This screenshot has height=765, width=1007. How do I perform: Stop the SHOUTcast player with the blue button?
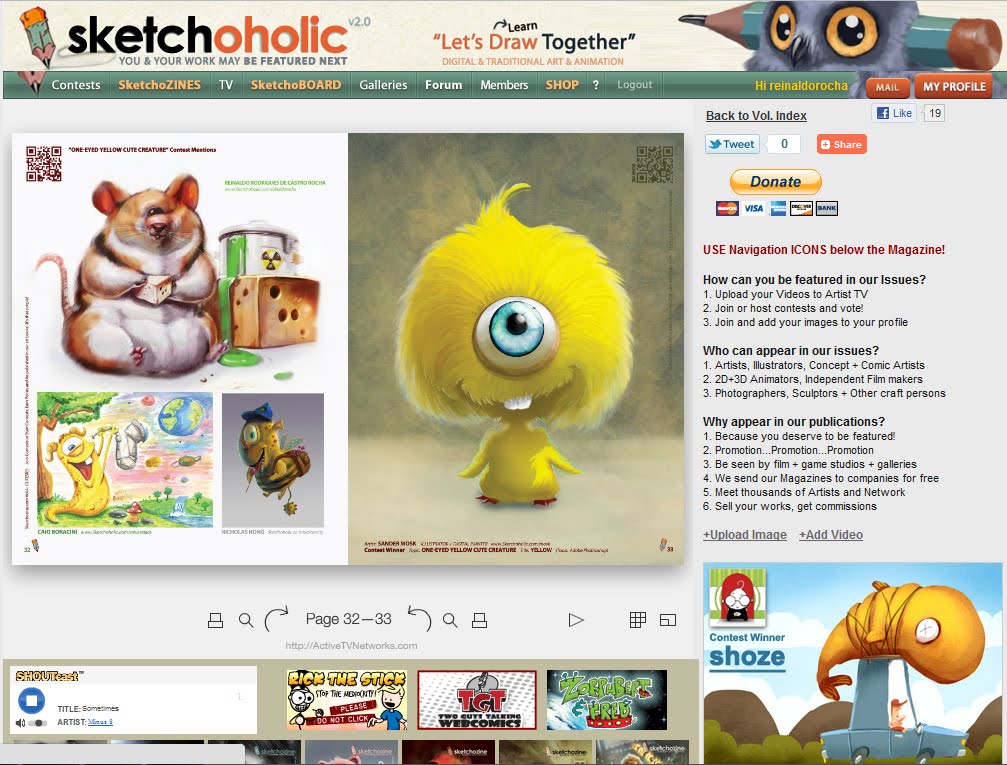click(31, 700)
